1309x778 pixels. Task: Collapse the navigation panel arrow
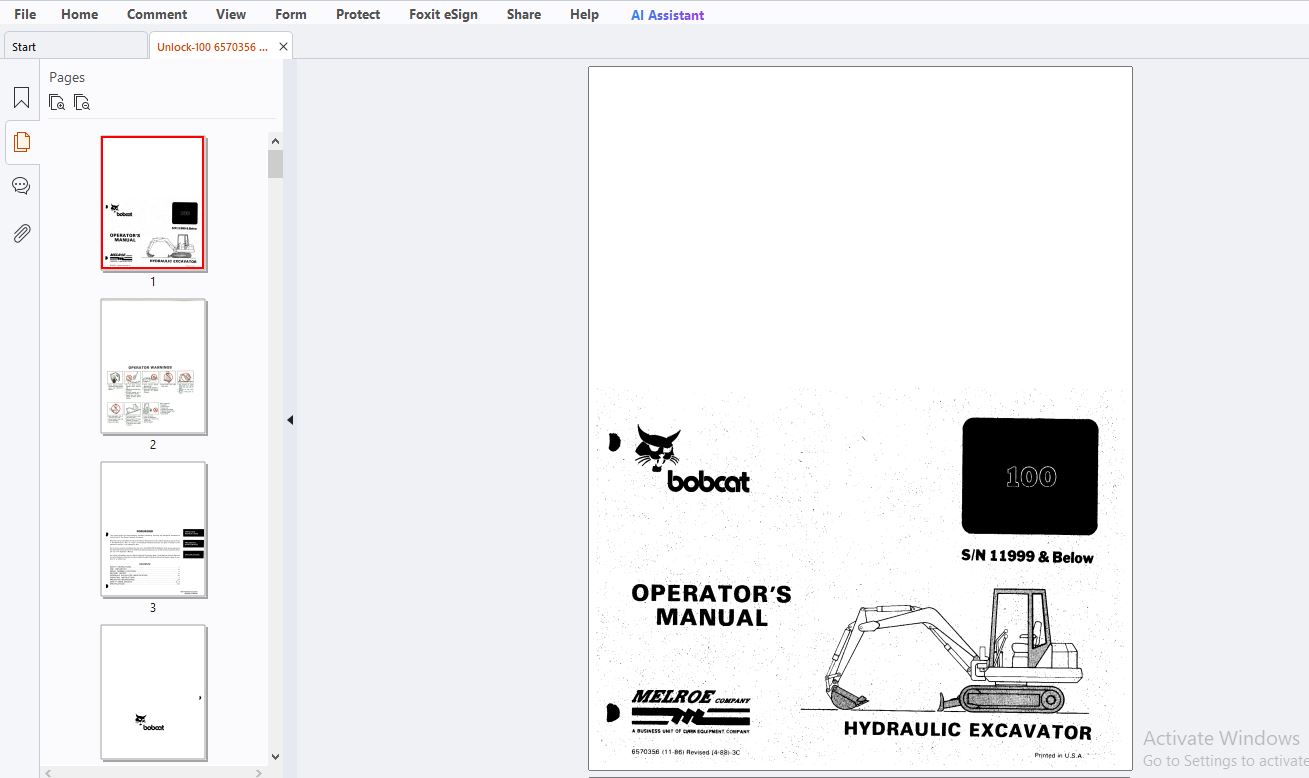click(x=290, y=420)
